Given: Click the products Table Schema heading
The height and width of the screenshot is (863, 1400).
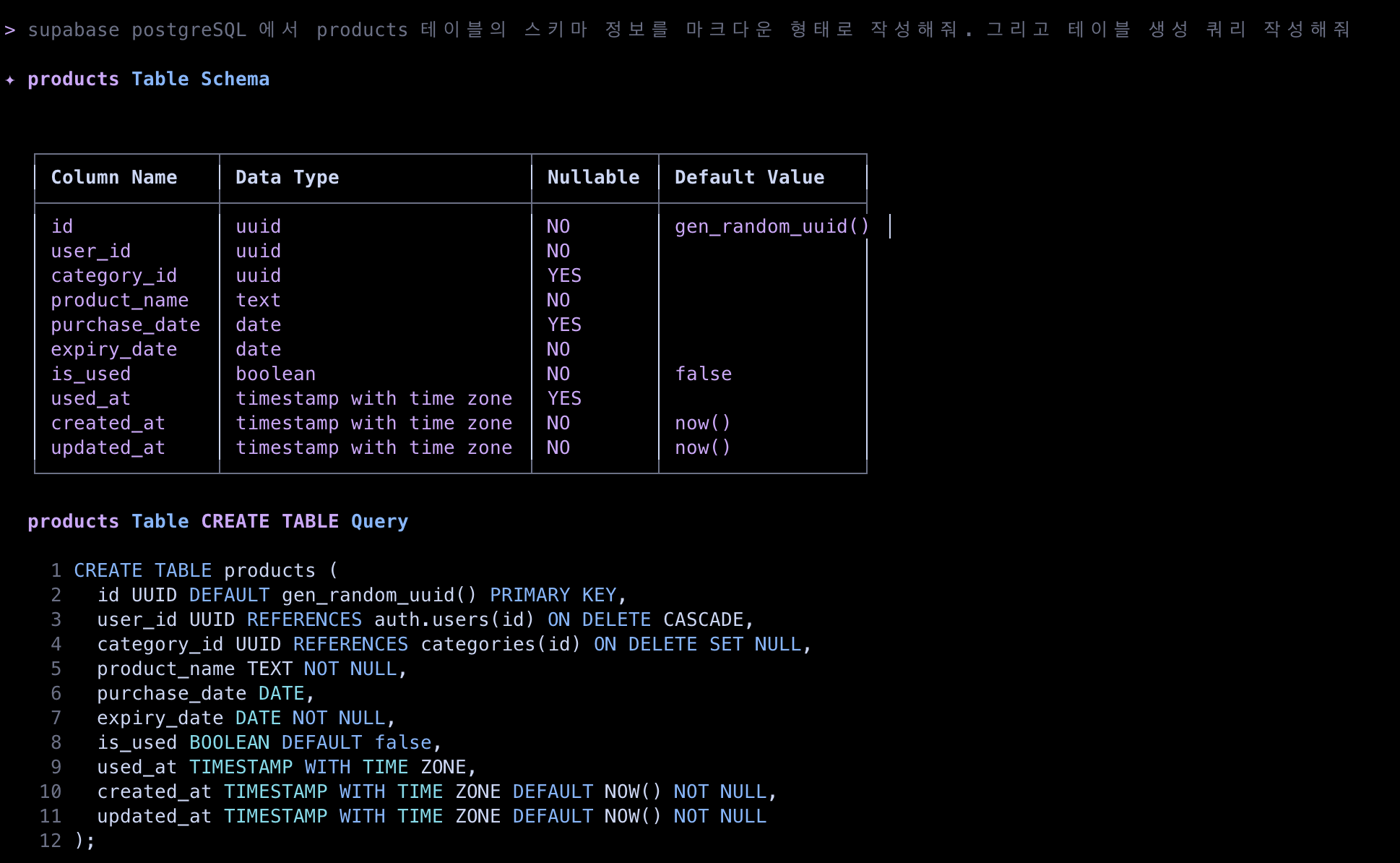Looking at the screenshot, I should pyautogui.click(x=148, y=80).
